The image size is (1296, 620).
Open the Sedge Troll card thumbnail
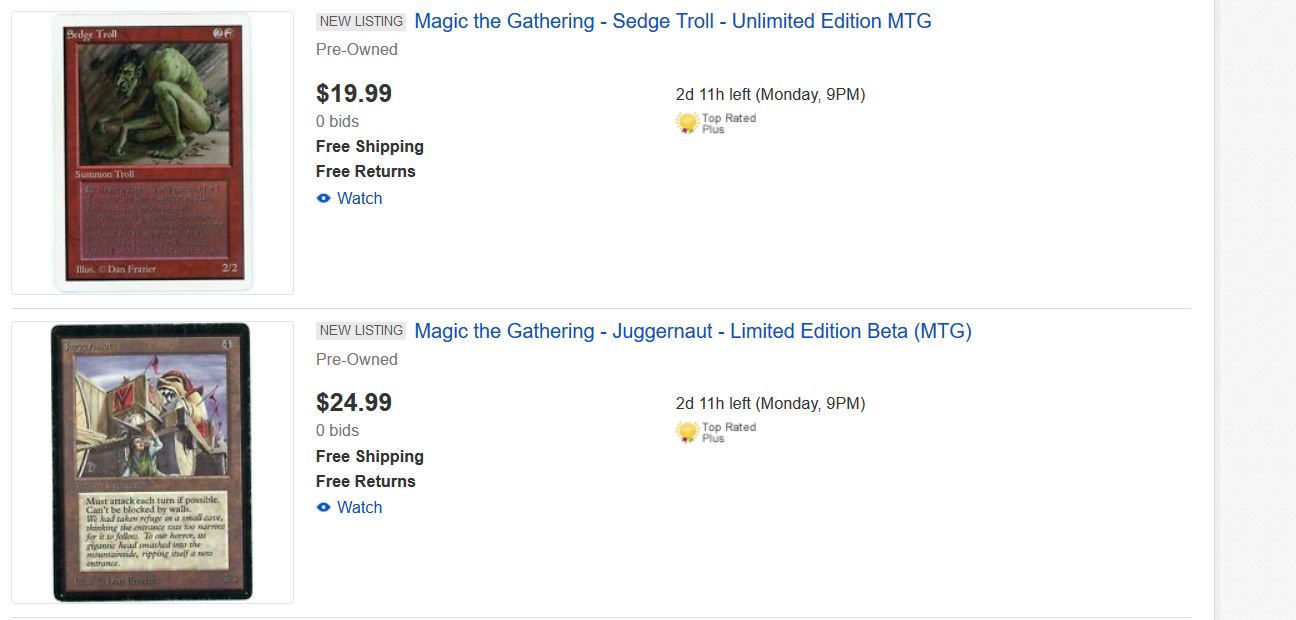(x=152, y=153)
